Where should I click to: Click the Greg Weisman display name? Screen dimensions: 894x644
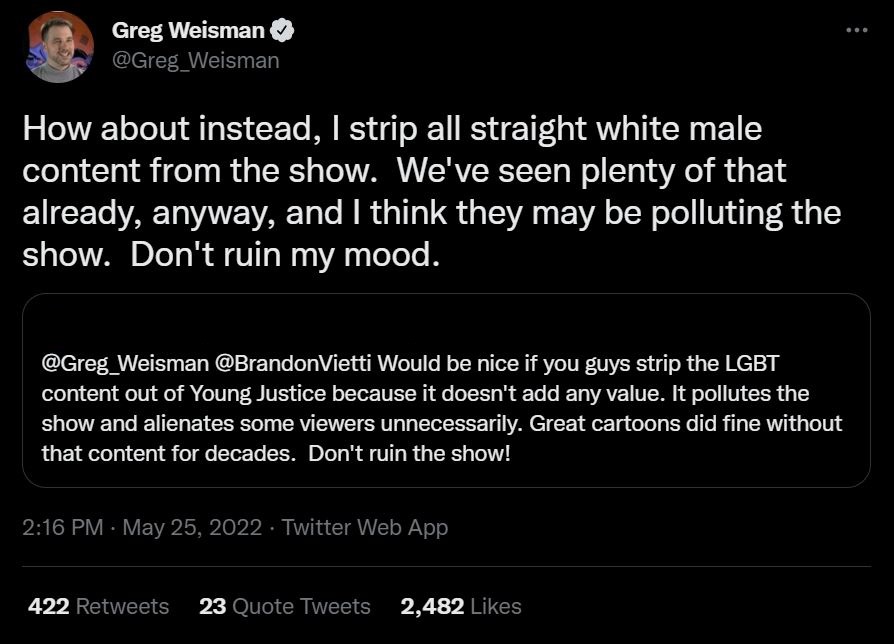coord(189,32)
